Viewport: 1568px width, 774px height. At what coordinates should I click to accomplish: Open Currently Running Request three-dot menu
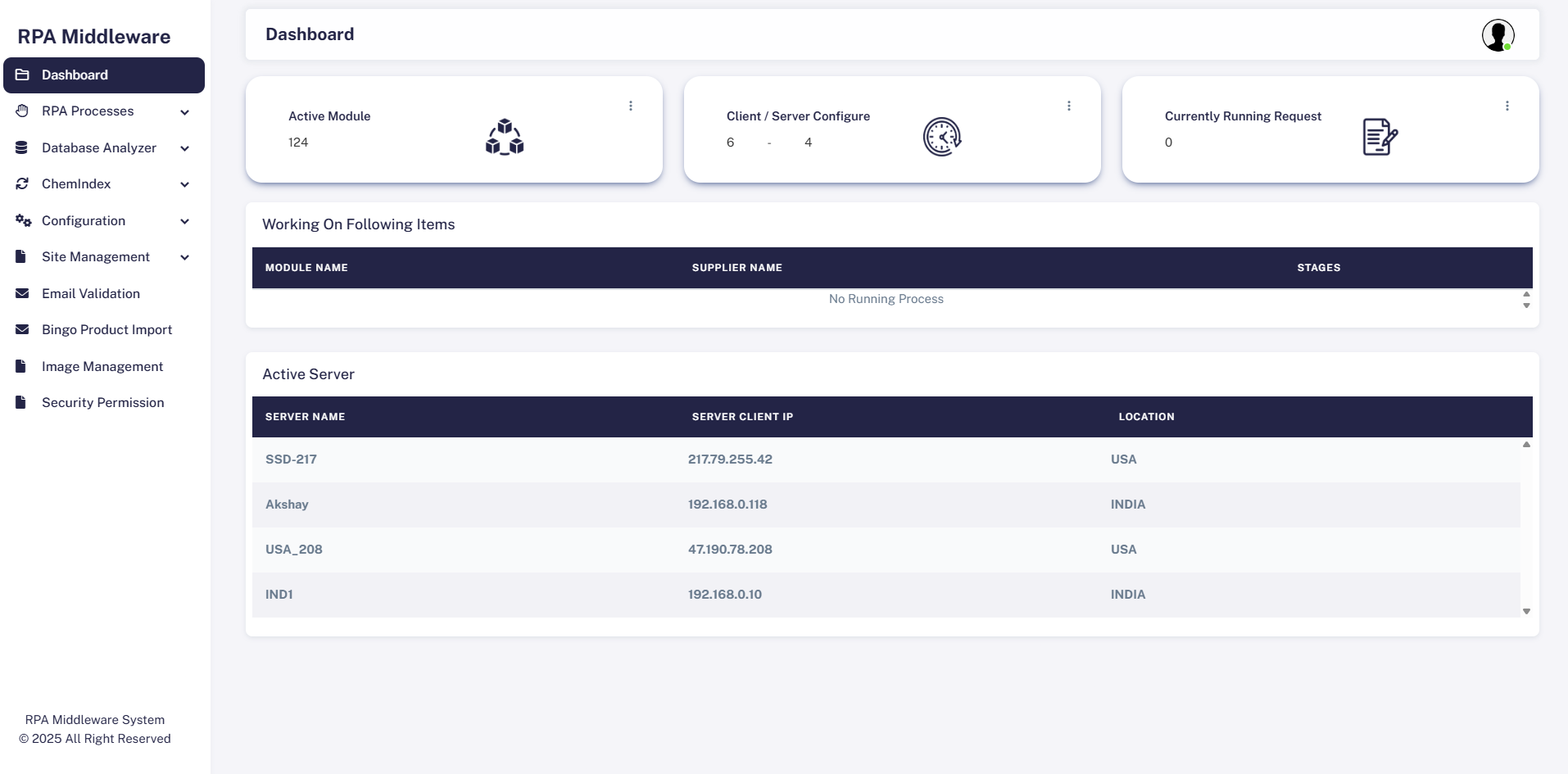pos(1507,106)
